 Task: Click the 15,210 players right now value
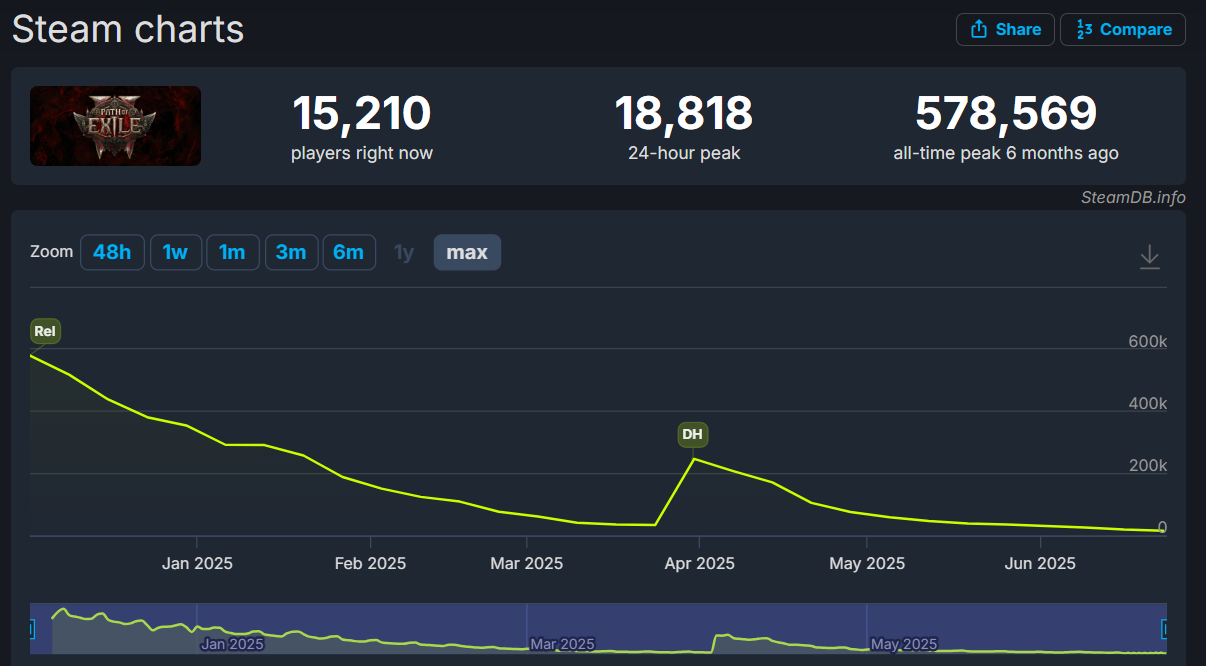(x=361, y=113)
